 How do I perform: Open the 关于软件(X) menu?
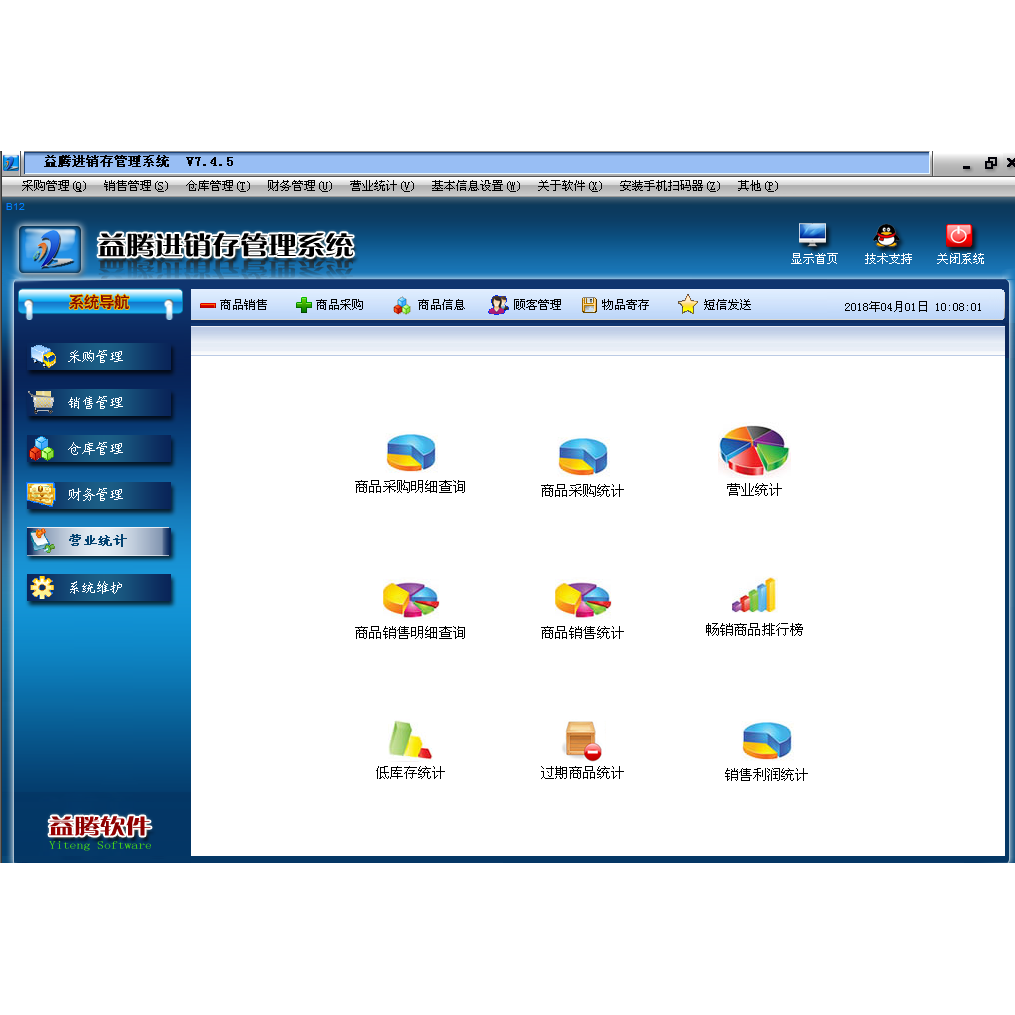tap(570, 186)
